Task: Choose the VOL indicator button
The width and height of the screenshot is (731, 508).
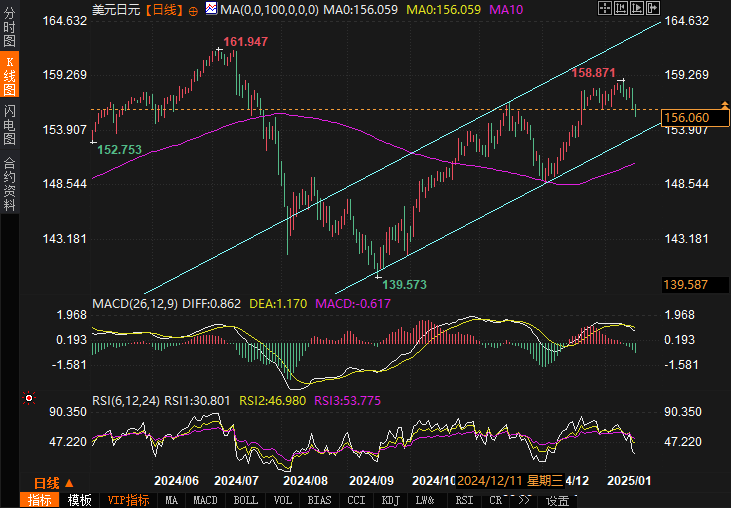Action: point(283,500)
